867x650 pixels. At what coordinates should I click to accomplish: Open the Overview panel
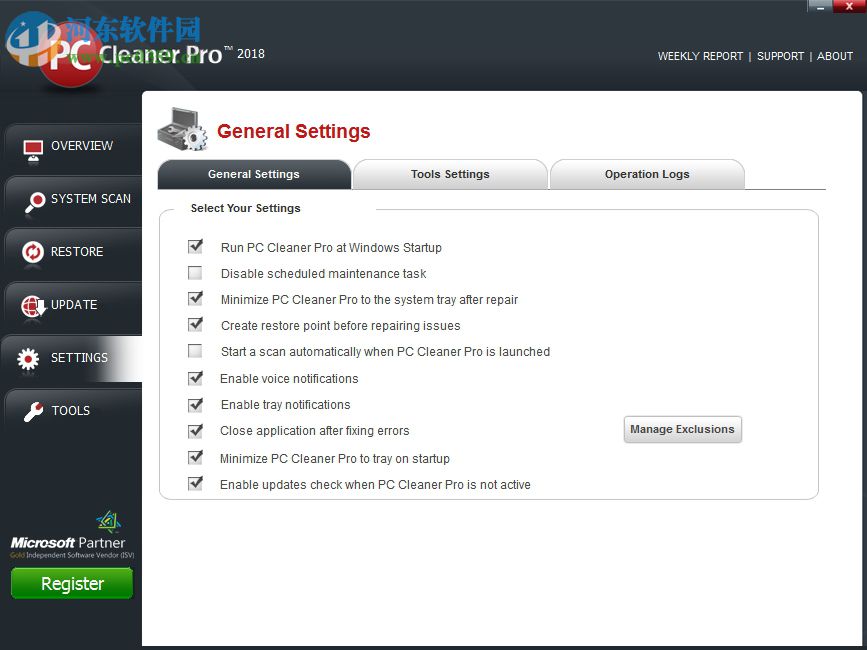(x=71, y=146)
